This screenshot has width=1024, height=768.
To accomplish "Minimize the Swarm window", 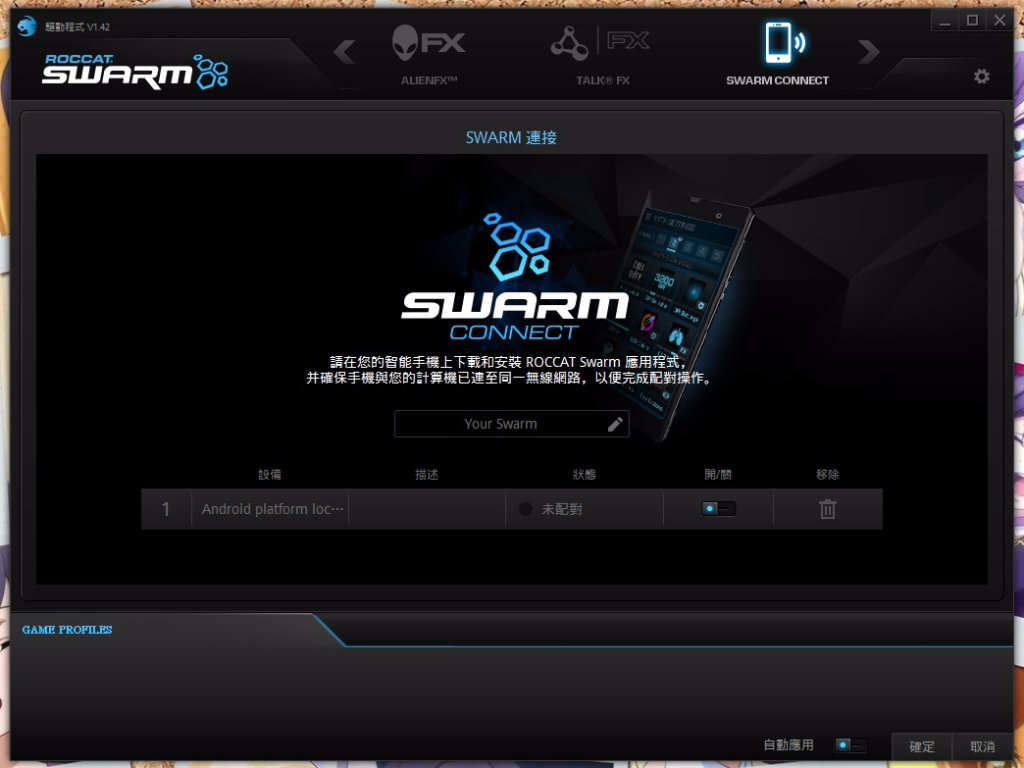I will pos(944,21).
